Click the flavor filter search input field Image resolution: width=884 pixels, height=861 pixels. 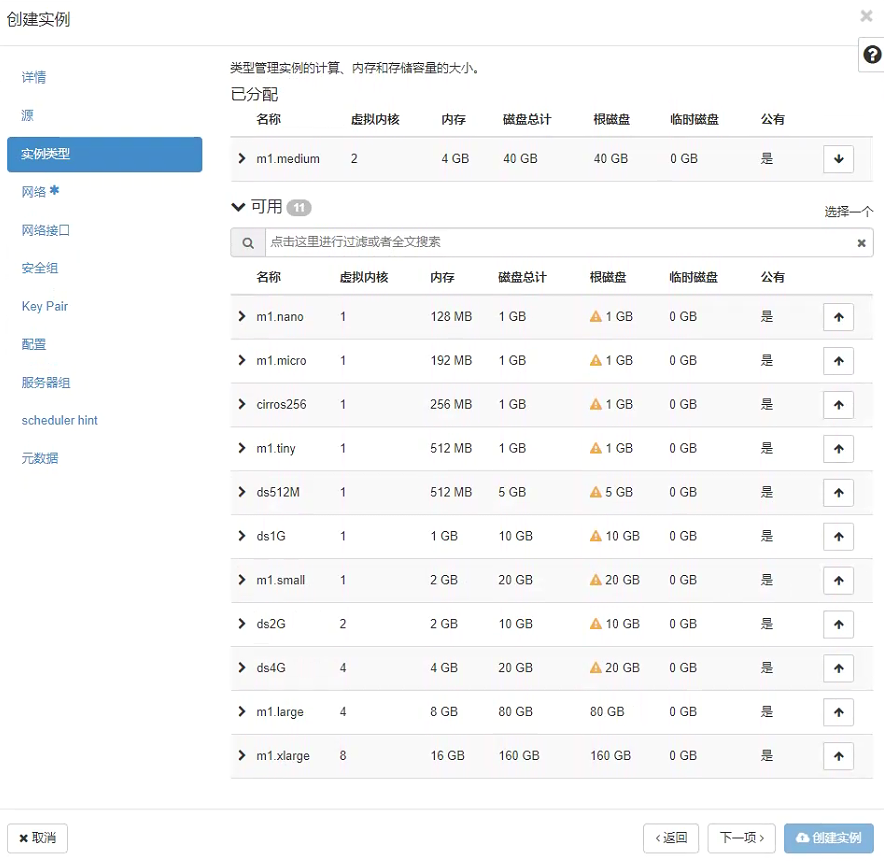[557, 243]
